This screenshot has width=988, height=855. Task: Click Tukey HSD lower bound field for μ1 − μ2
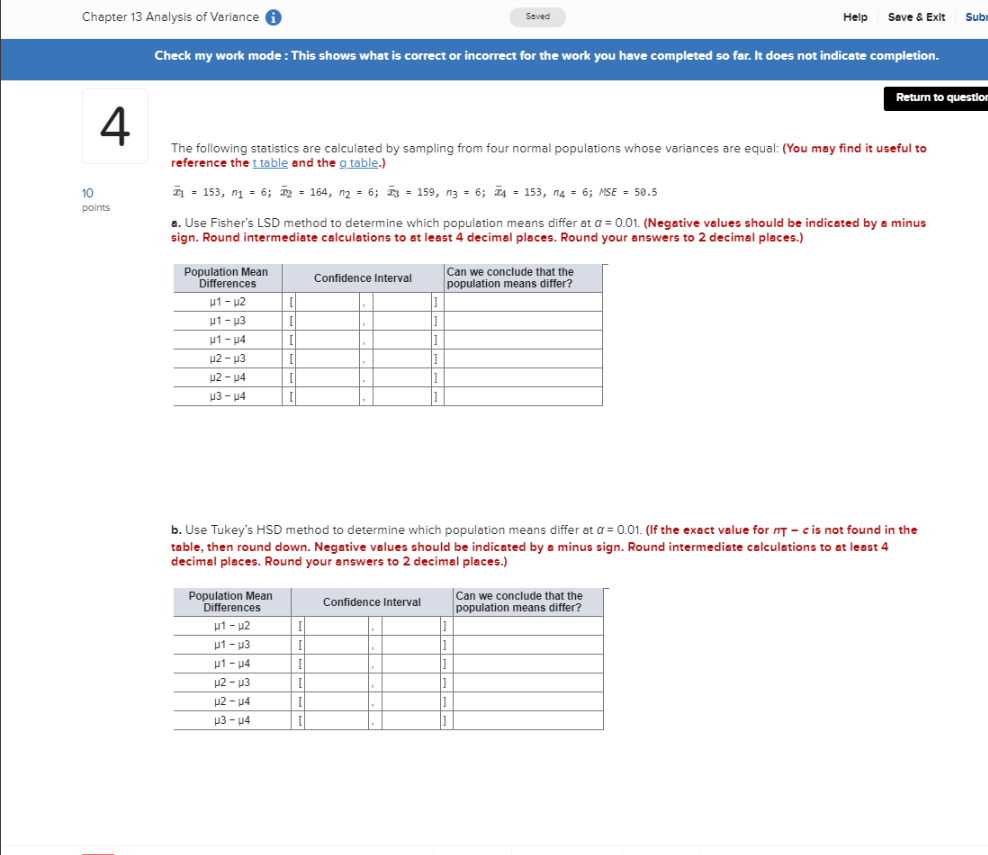click(336, 626)
